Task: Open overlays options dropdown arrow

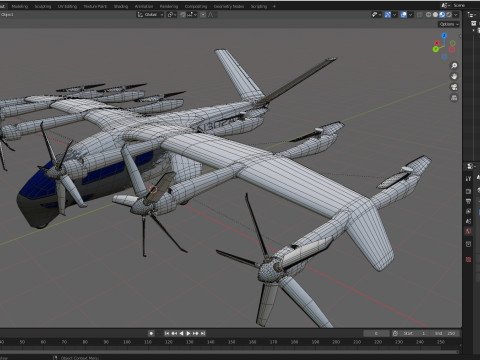Action: (x=410, y=15)
